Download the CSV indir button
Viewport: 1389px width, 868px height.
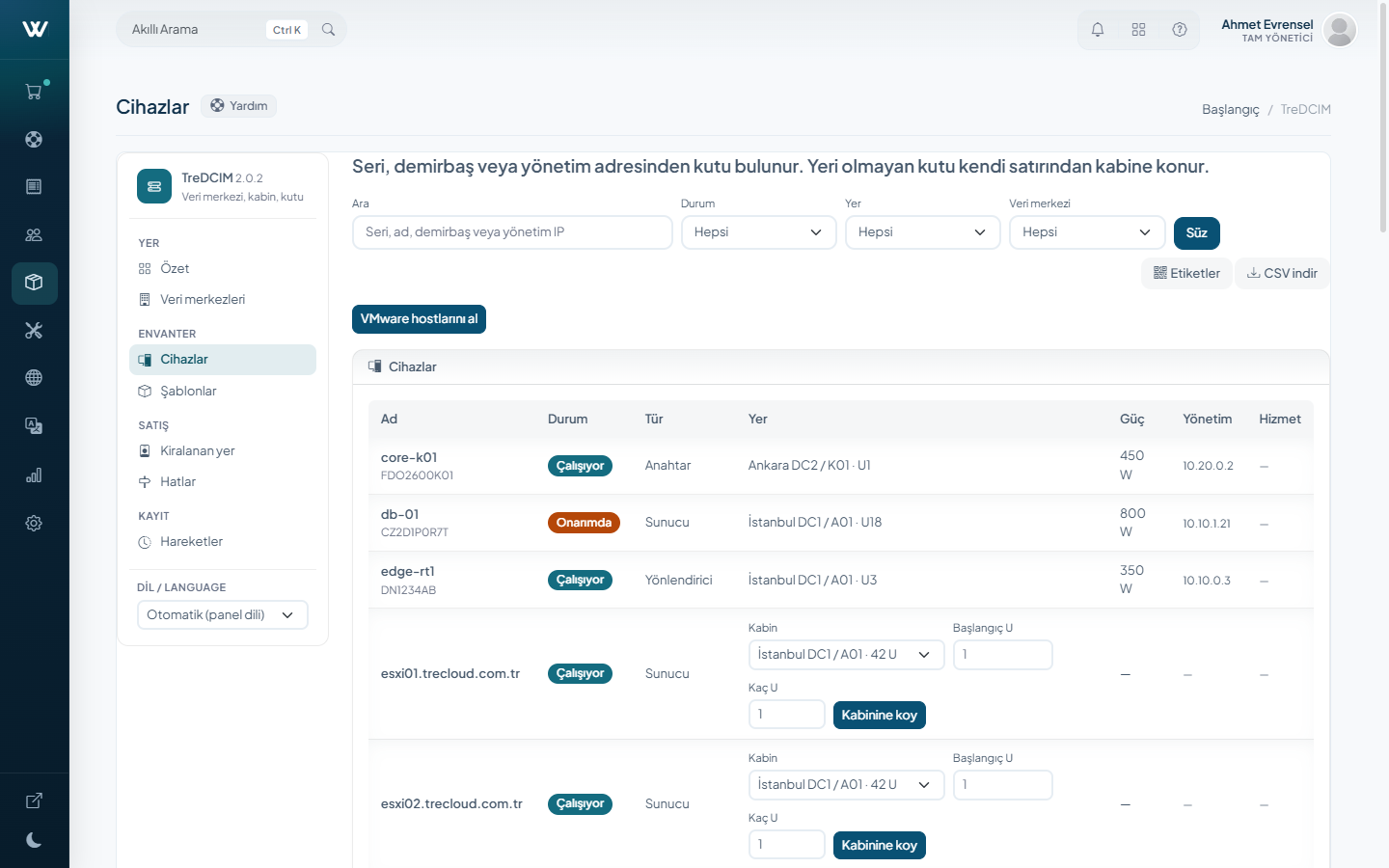pos(1282,273)
